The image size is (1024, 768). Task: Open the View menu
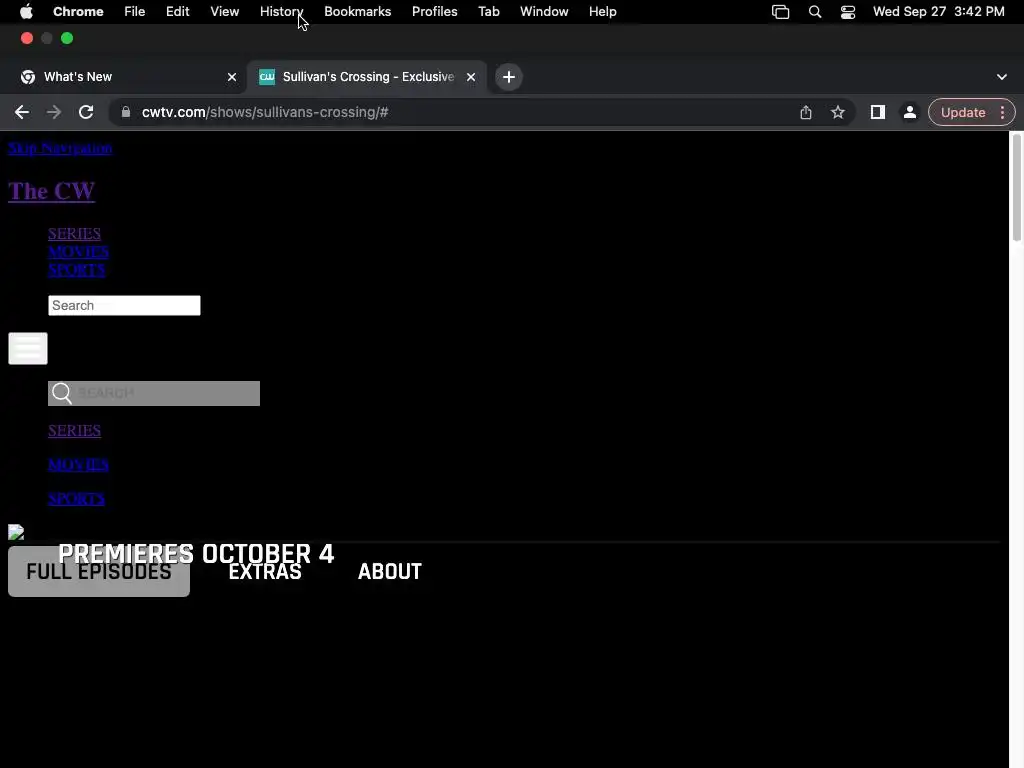click(225, 12)
